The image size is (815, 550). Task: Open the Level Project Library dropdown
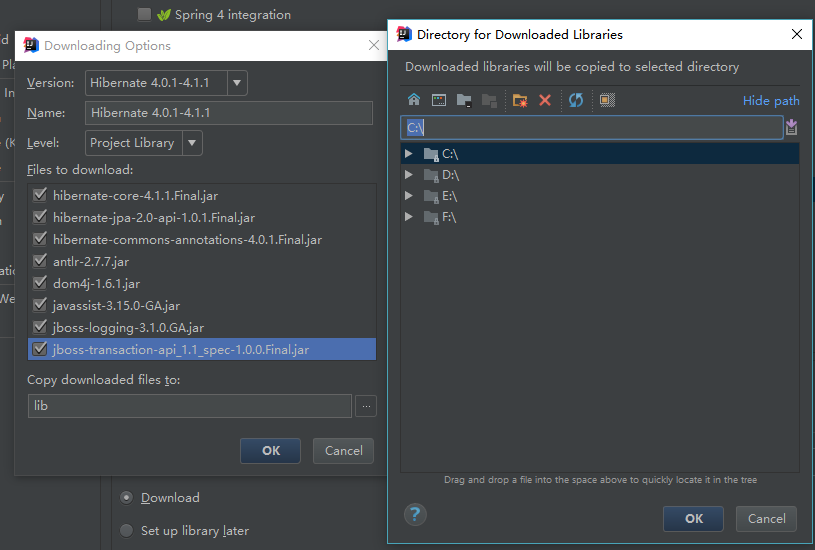click(193, 143)
